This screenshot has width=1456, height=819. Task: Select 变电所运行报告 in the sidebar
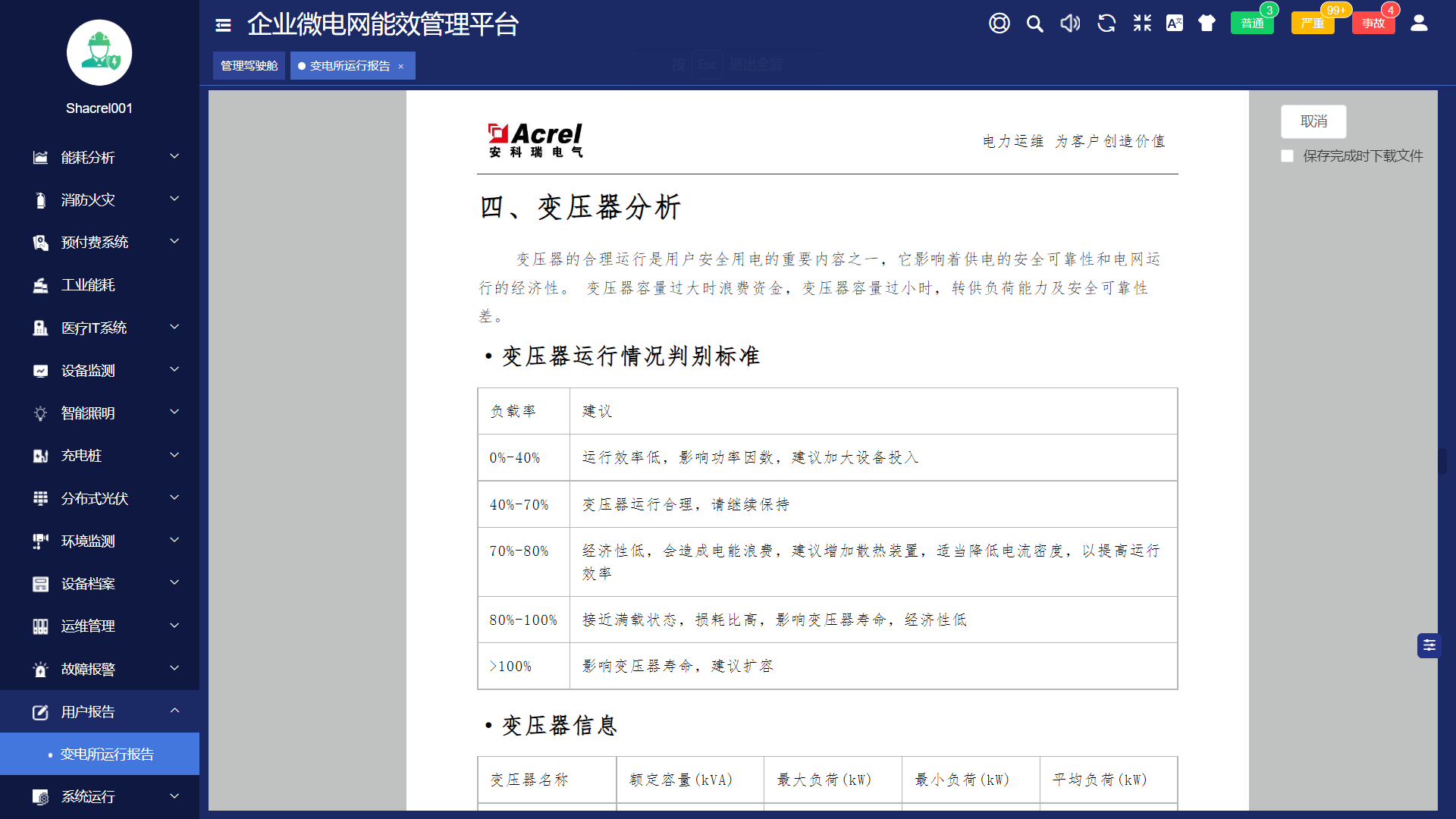107,754
